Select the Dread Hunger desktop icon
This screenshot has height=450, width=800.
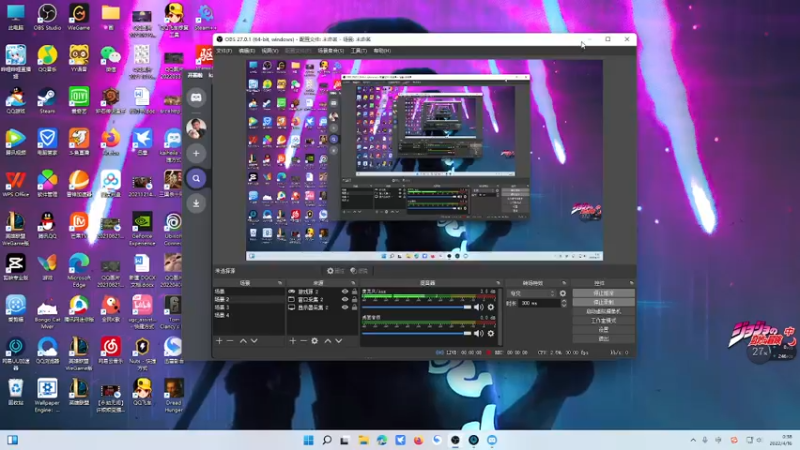173,395
